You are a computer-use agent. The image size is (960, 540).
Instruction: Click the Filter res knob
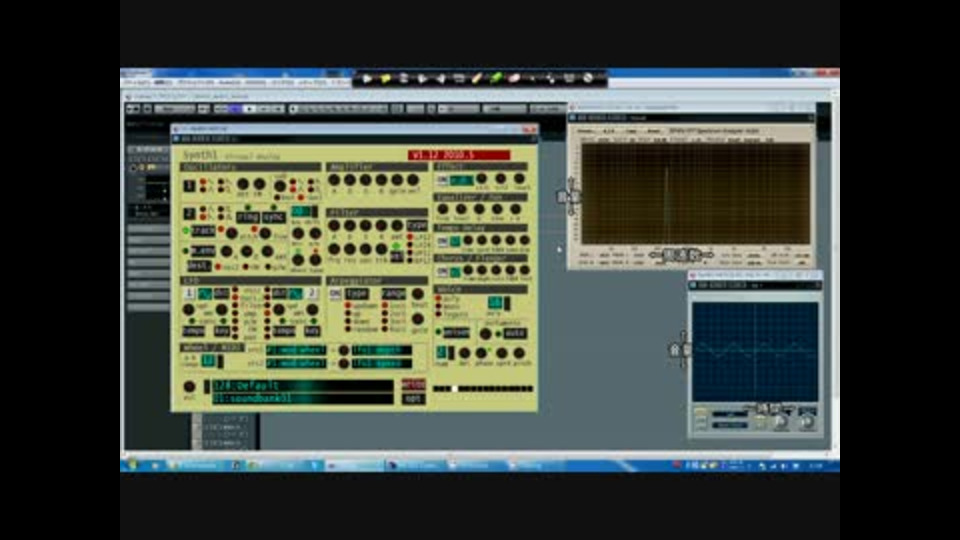point(350,249)
